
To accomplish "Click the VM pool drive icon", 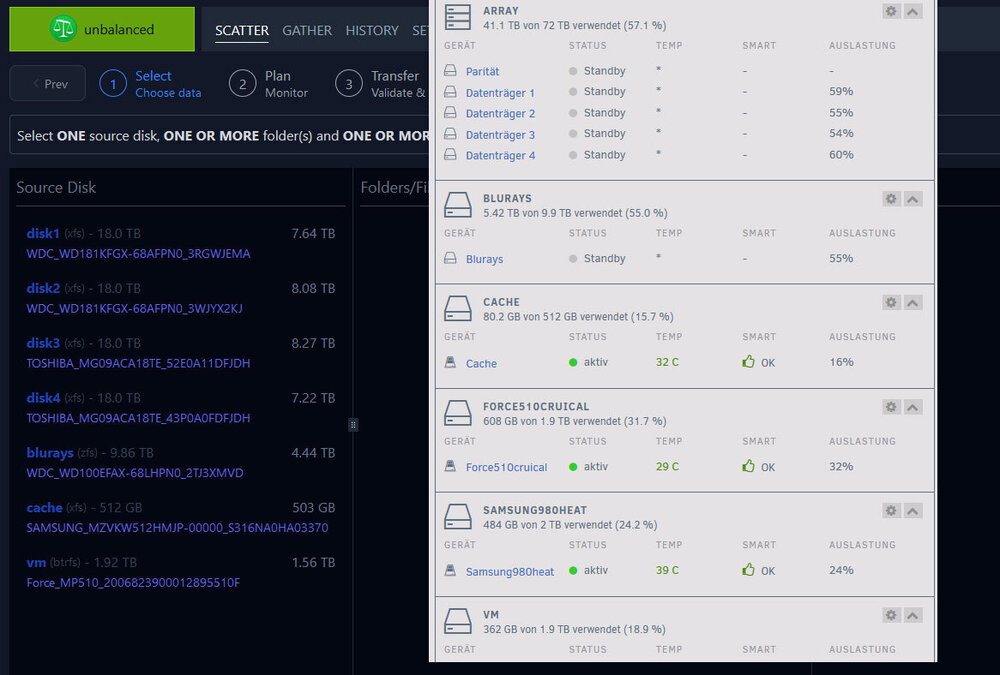I will tap(458, 621).
